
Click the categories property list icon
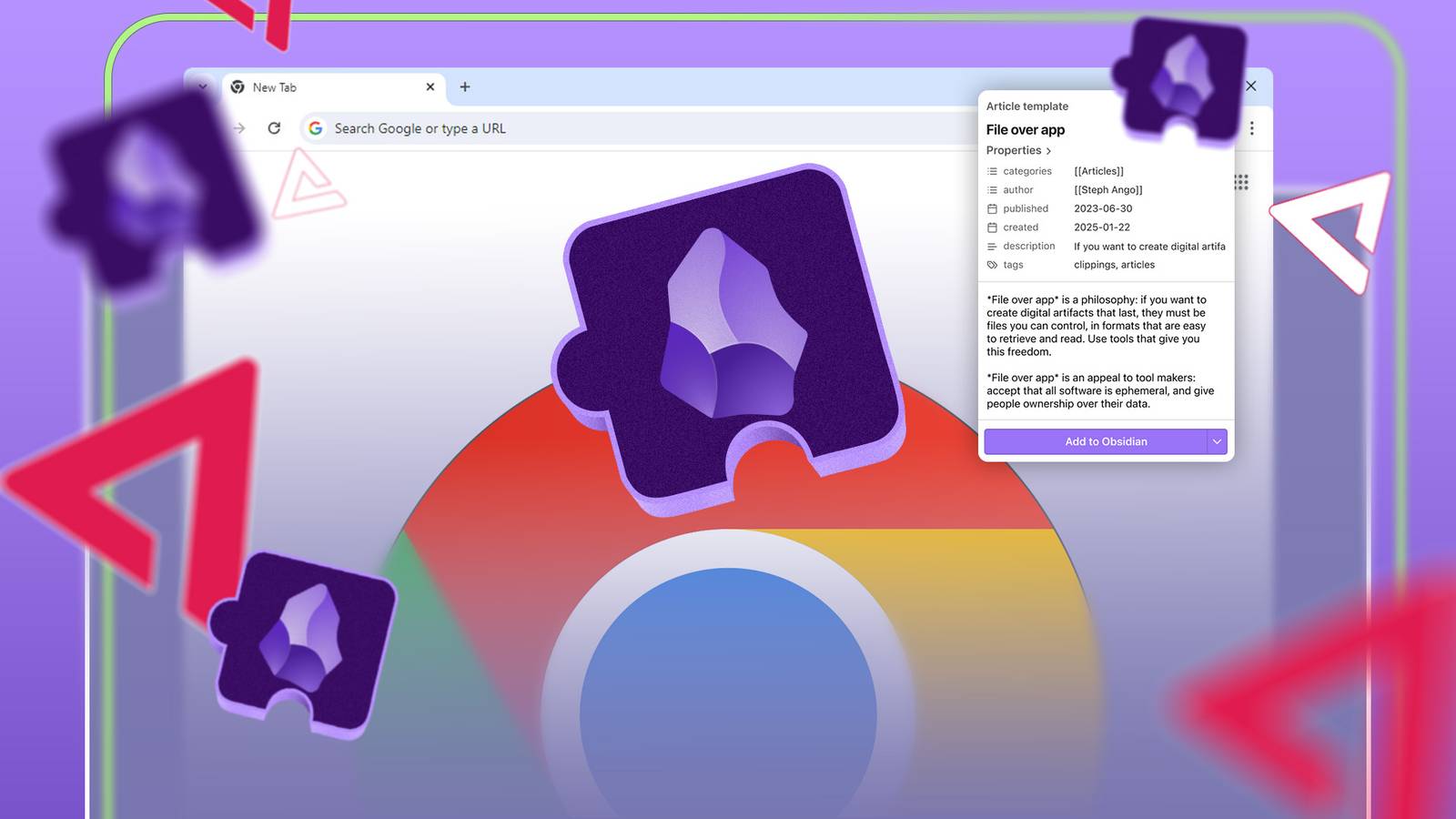(x=993, y=171)
